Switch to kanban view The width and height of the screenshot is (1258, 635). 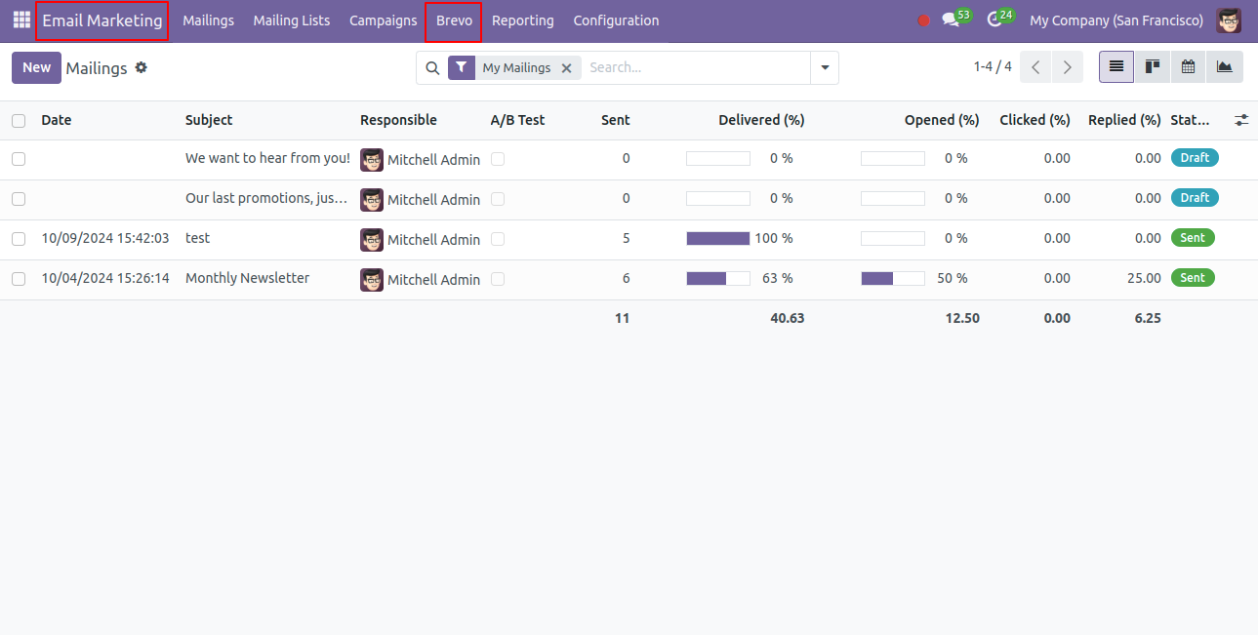(x=1152, y=67)
